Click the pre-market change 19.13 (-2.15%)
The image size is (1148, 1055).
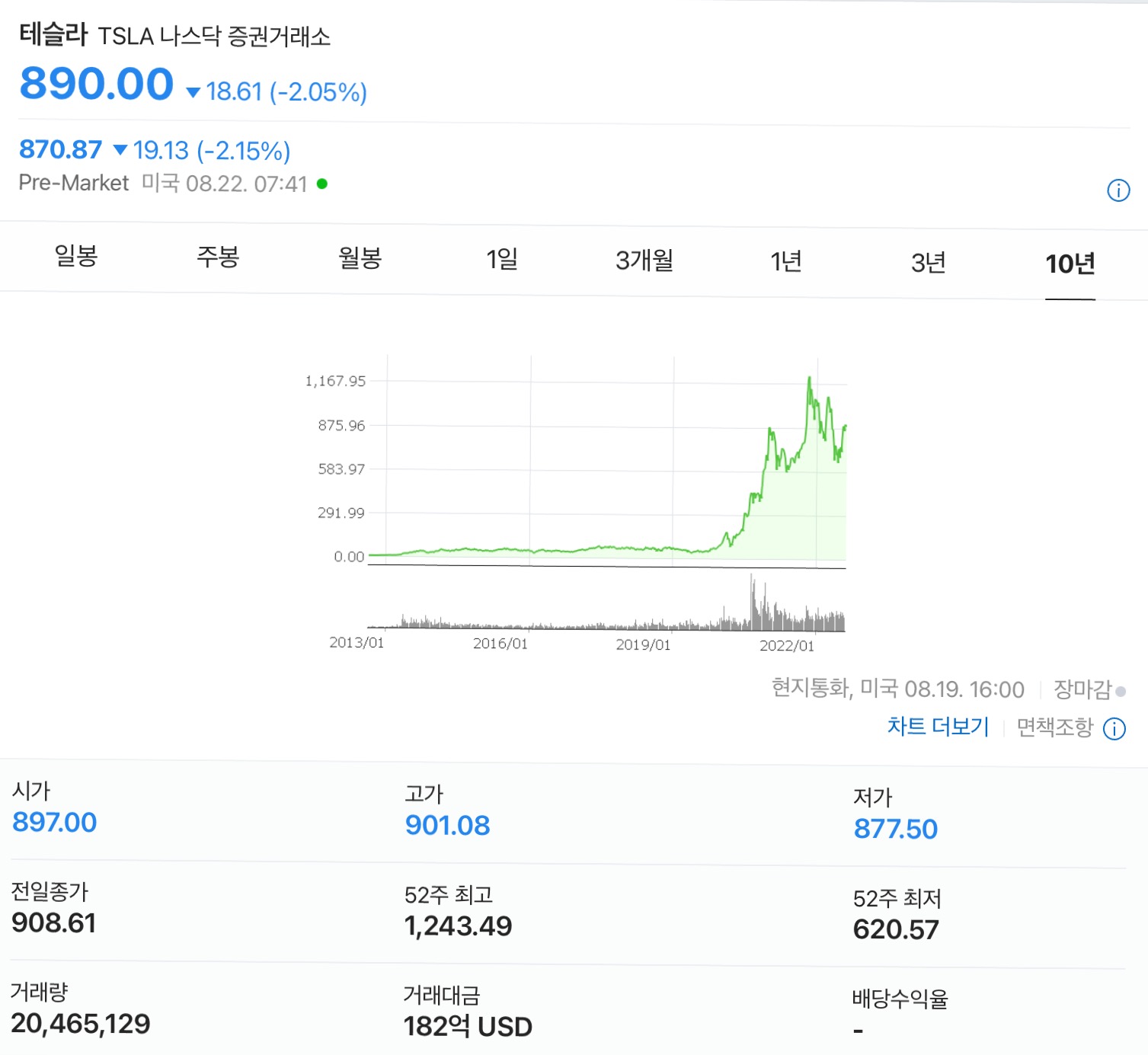(202, 151)
